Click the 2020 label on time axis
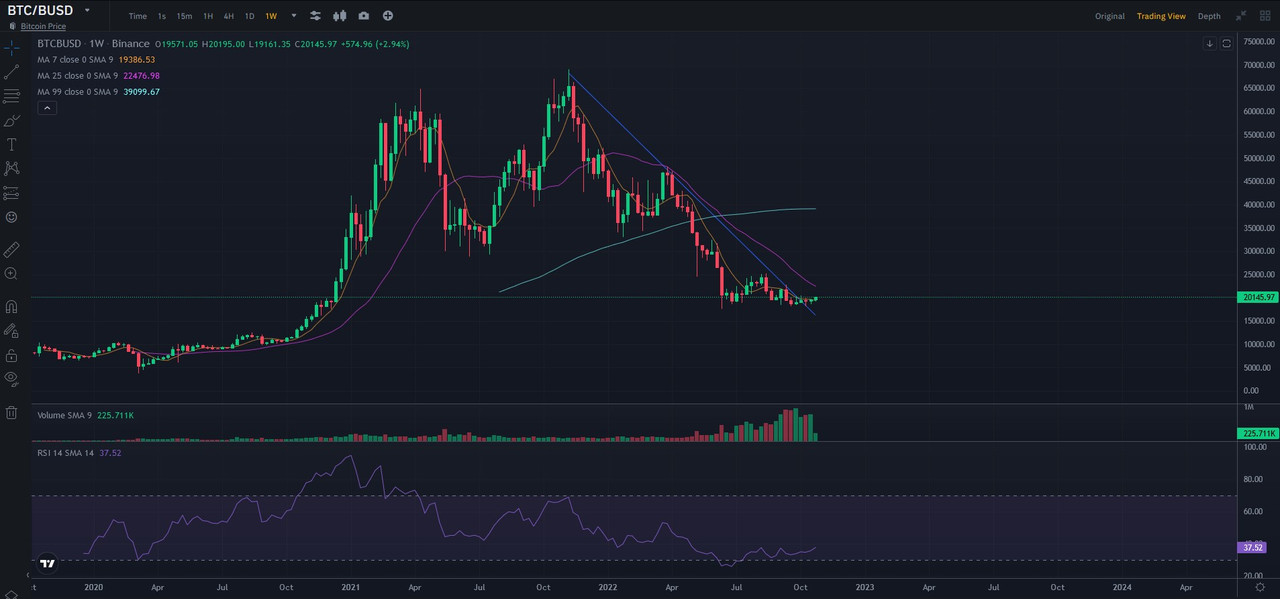 [94, 588]
